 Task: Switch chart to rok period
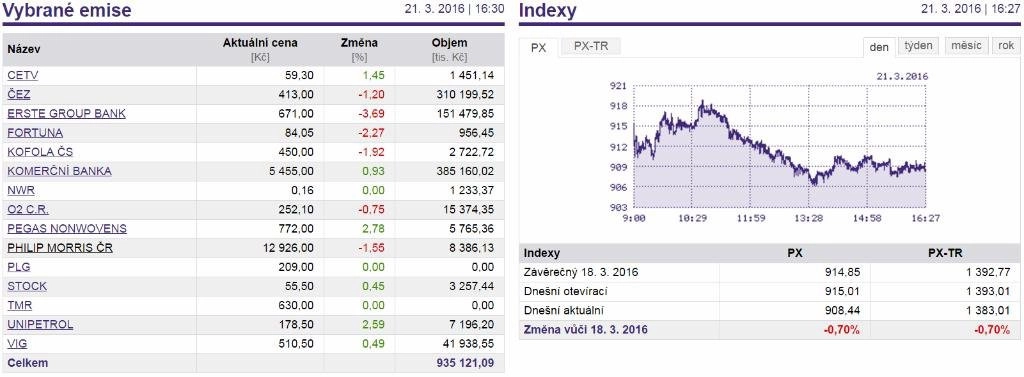click(x=1006, y=46)
